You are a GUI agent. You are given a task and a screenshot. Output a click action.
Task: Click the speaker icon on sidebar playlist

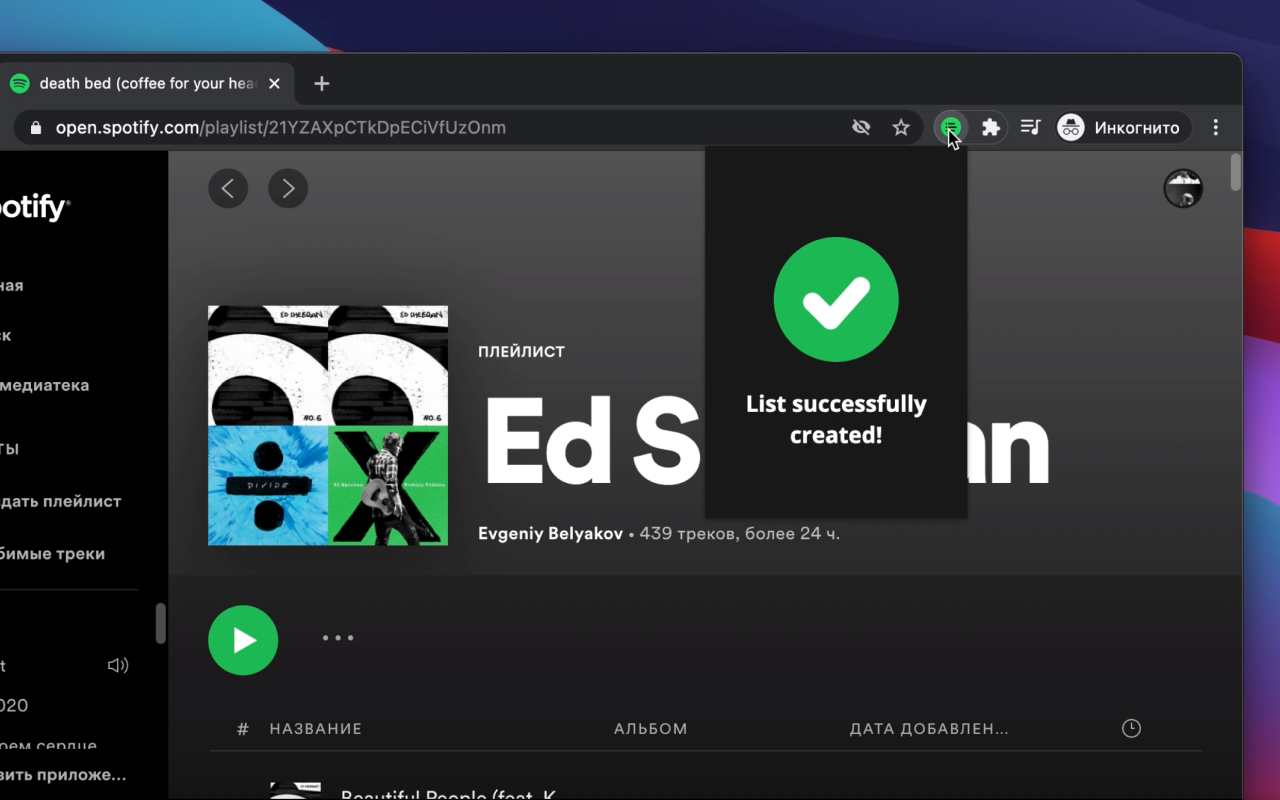(x=118, y=665)
